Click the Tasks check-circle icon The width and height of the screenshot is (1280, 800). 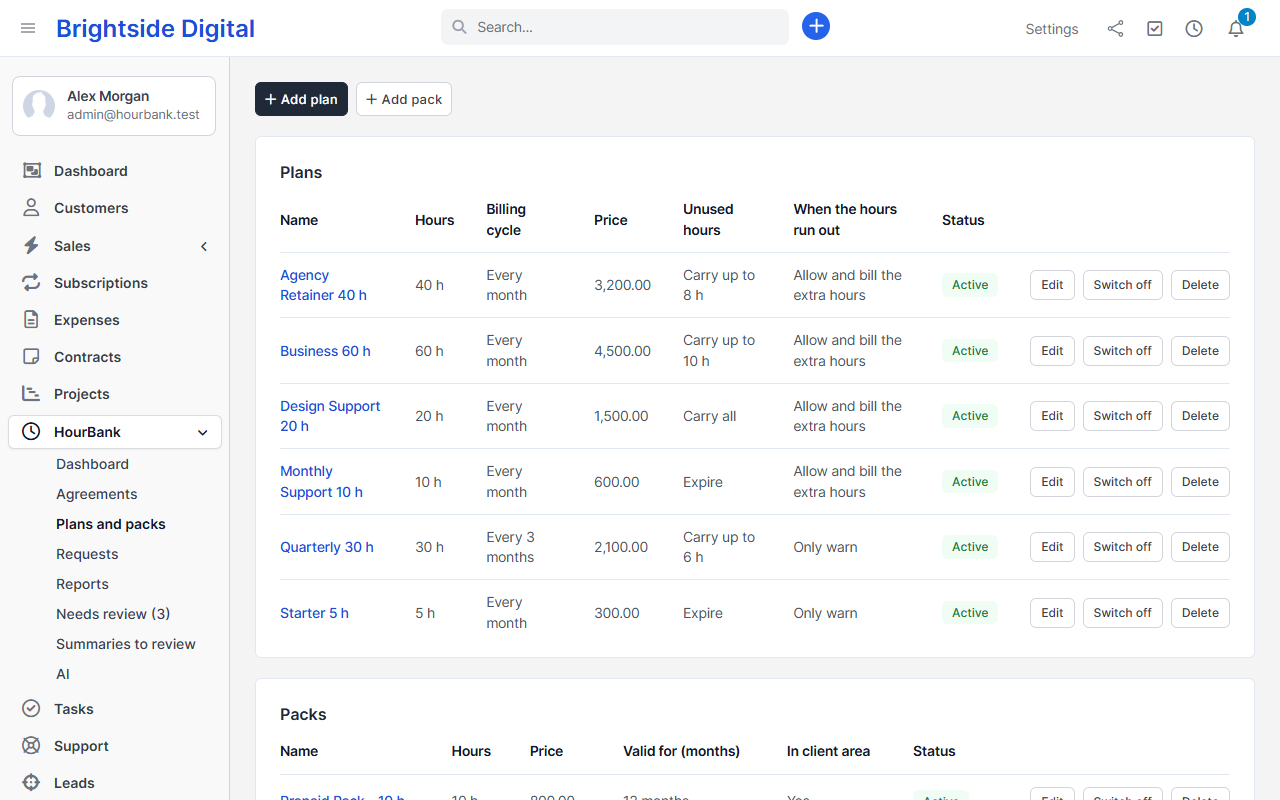(x=31, y=709)
